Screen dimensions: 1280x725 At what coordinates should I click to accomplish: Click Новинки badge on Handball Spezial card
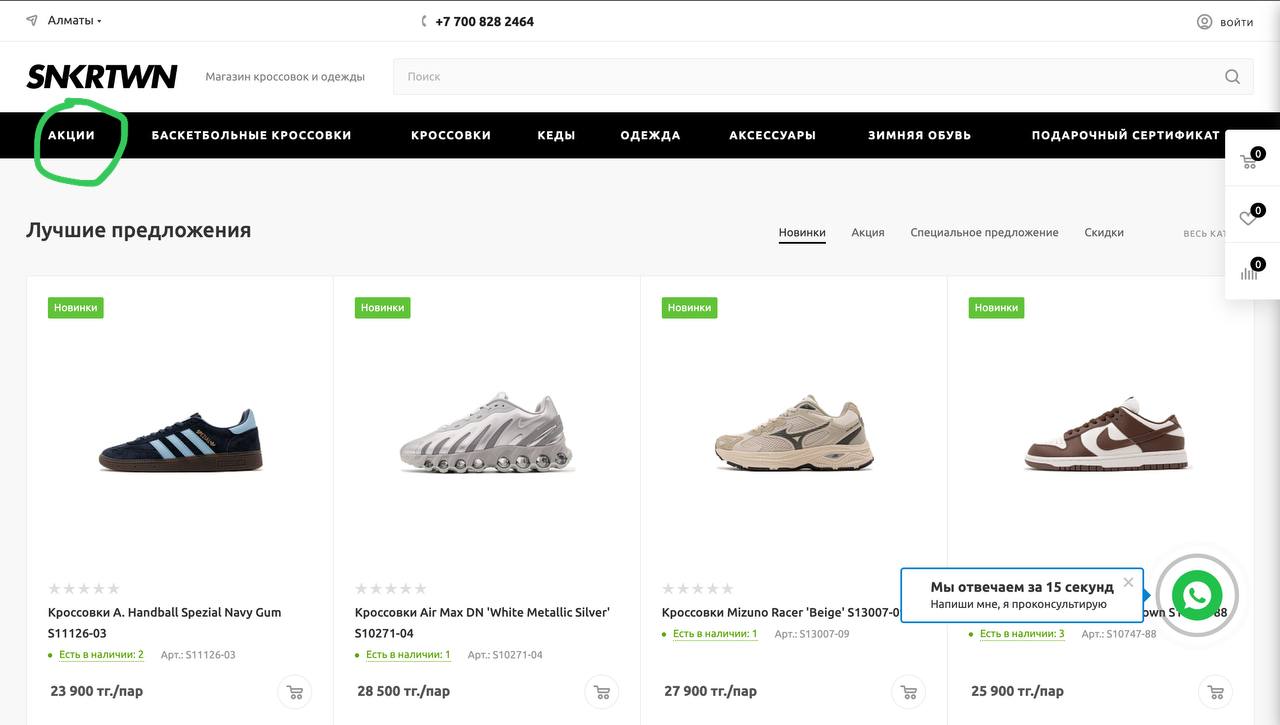pyautogui.click(x=76, y=308)
